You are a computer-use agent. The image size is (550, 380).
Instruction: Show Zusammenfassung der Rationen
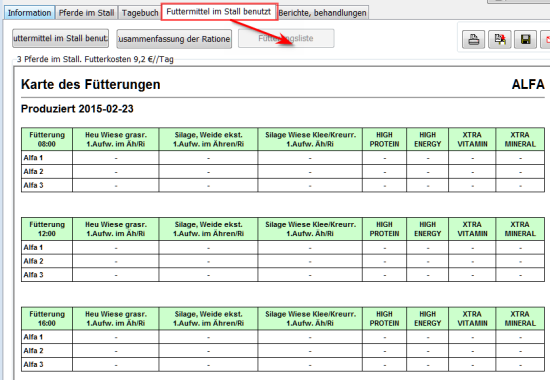tap(174, 39)
